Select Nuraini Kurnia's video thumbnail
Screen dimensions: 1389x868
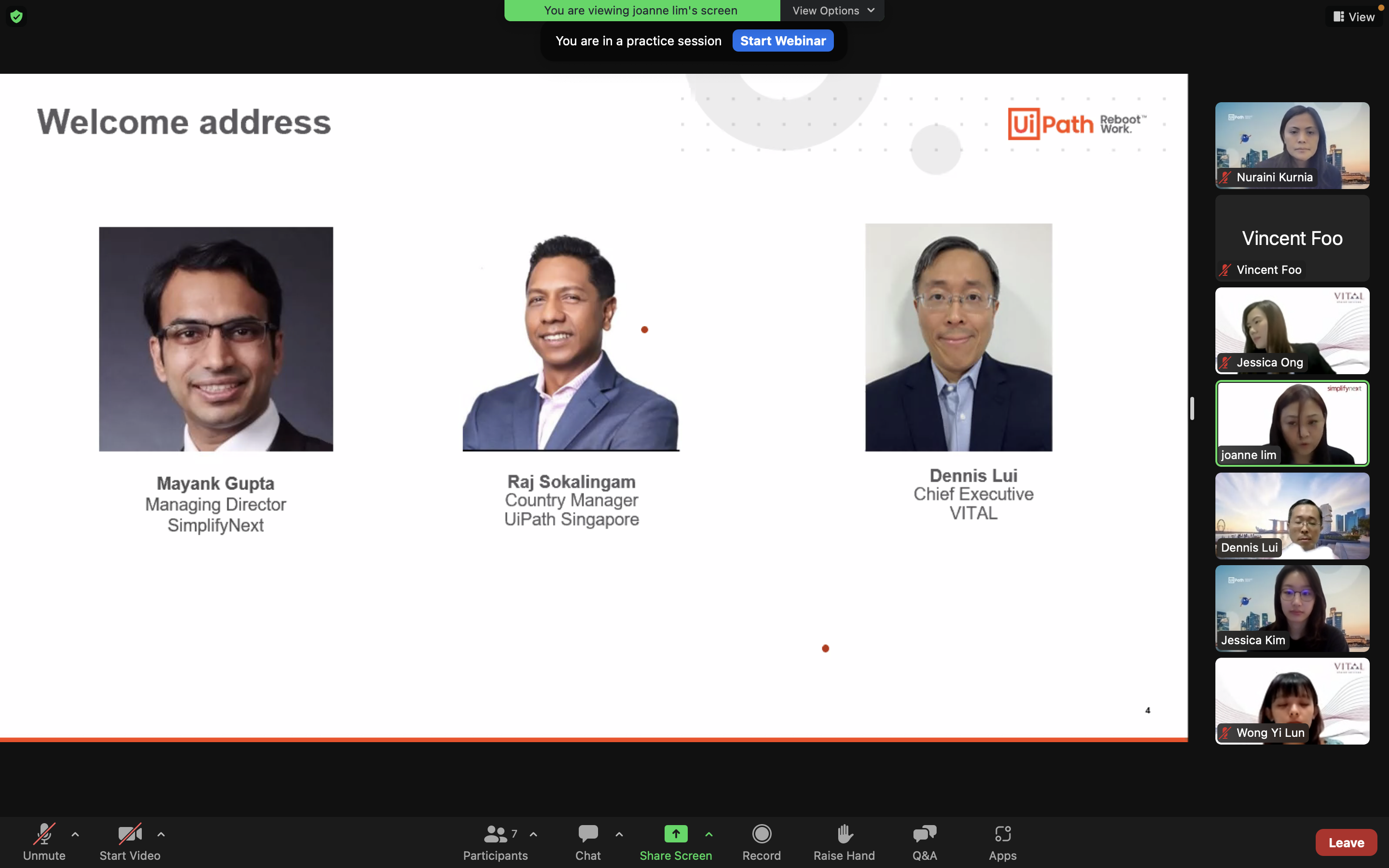[1292, 145]
